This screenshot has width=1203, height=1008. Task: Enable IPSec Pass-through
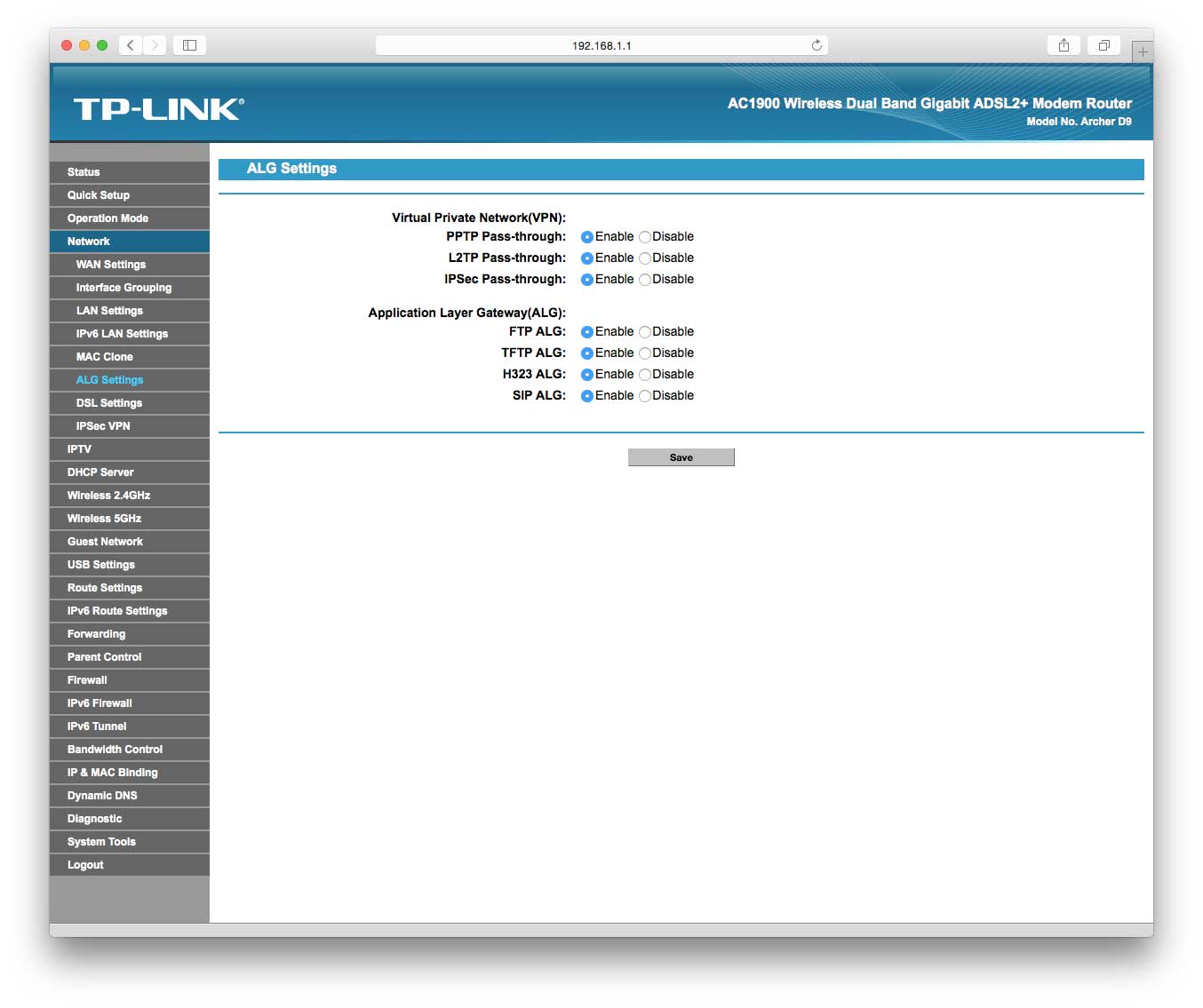click(x=587, y=280)
